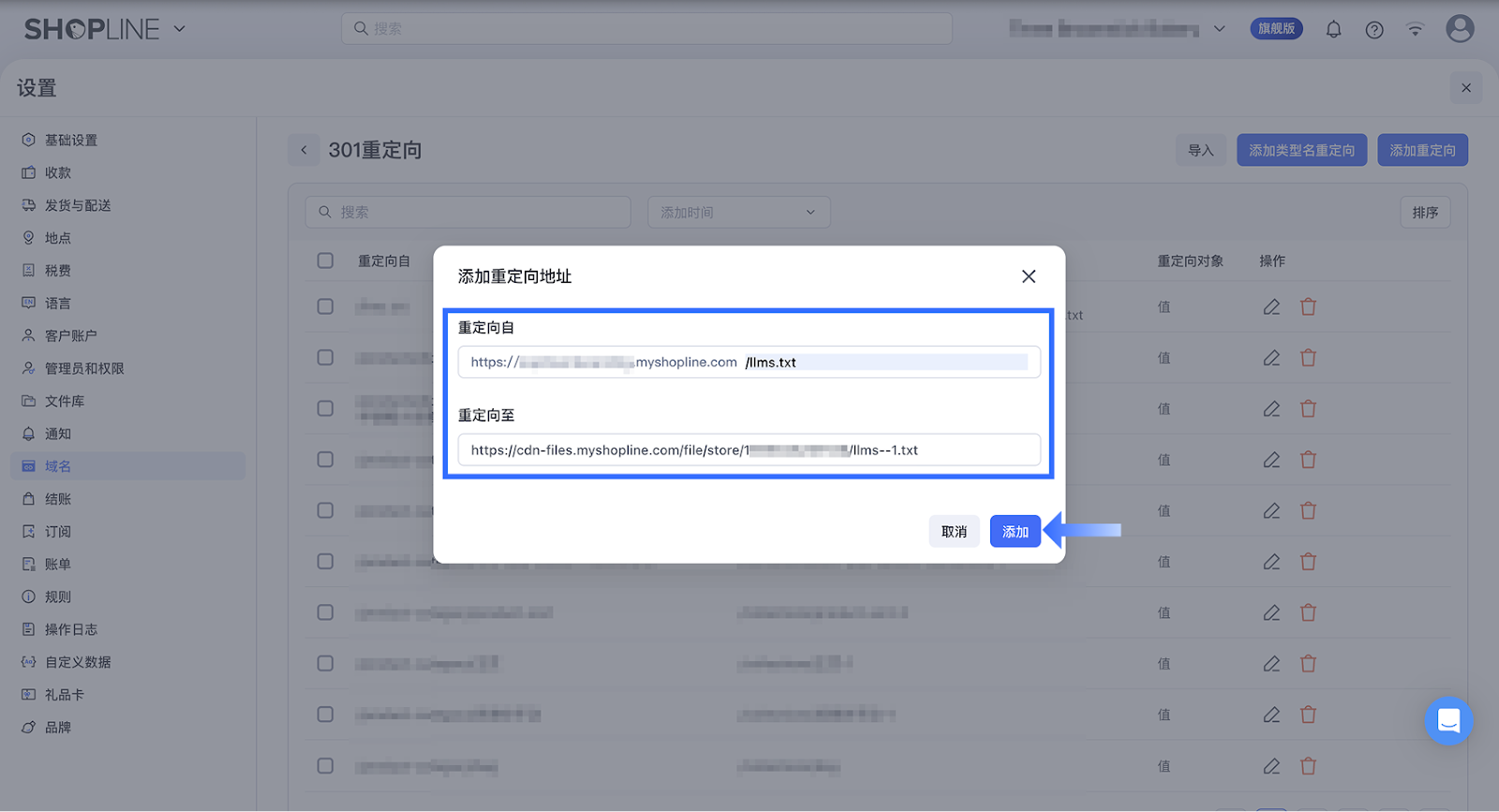Delete the second redirect row

[x=1309, y=358]
